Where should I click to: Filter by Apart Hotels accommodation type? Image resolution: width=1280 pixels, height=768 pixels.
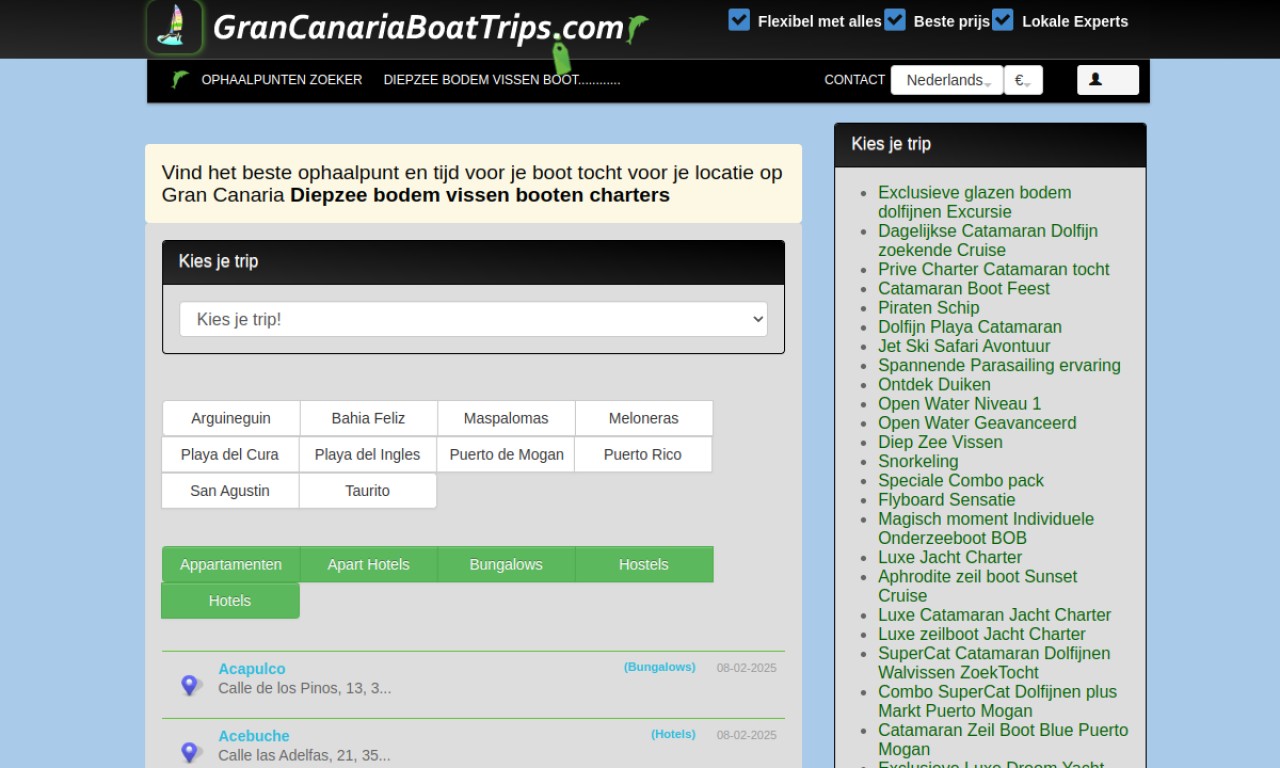368,564
